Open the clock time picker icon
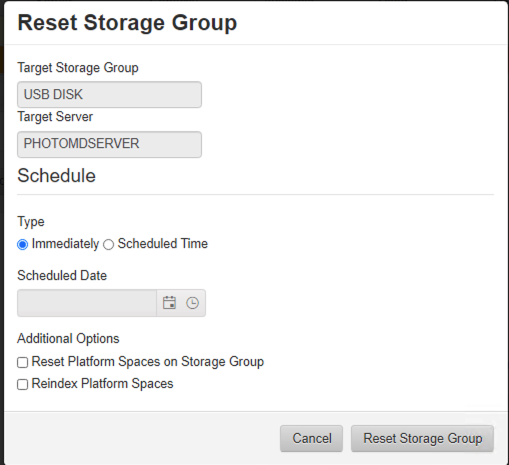Image resolution: width=509 pixels, height=465 pixels. (192, 303)
